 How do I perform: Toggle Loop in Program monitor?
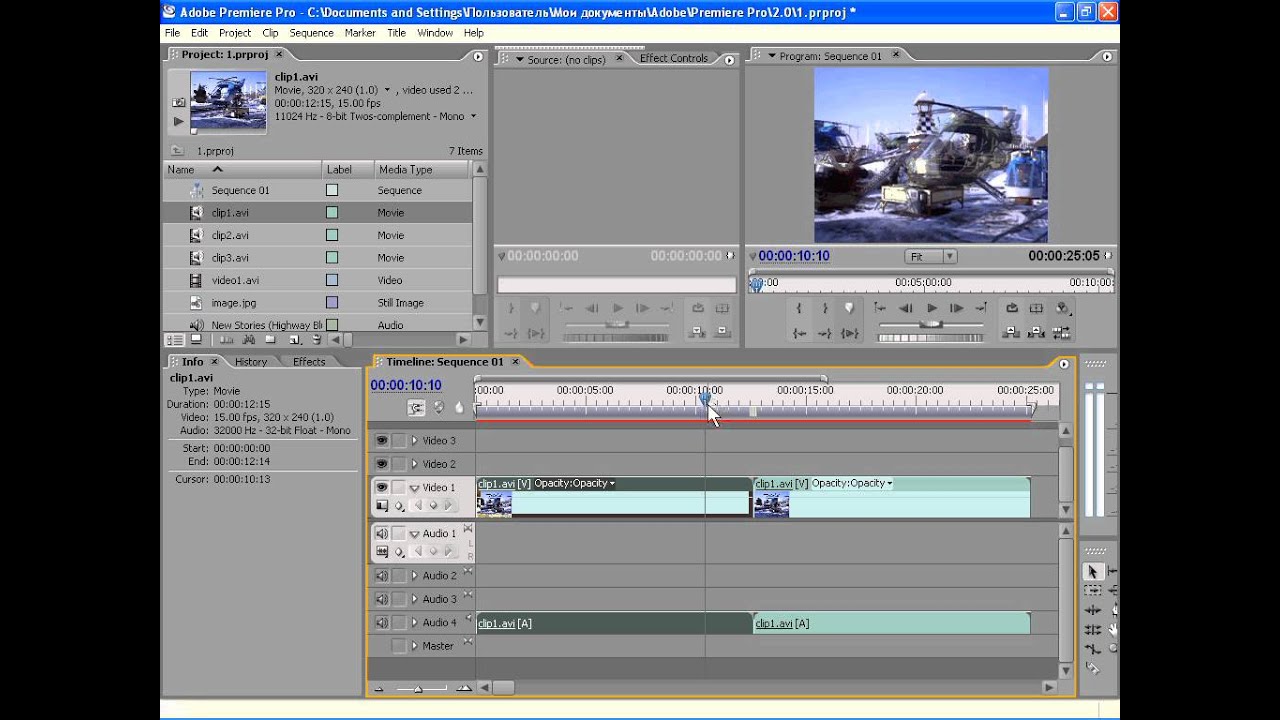(x=1012, y=308)
